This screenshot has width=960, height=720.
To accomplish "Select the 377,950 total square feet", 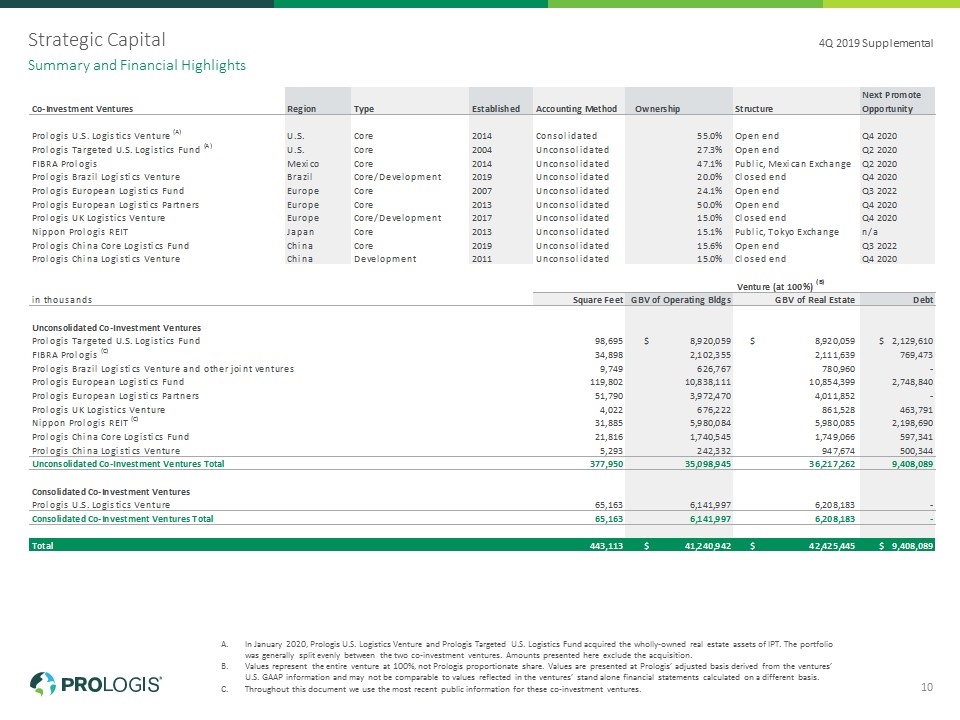I will [606, 464].
